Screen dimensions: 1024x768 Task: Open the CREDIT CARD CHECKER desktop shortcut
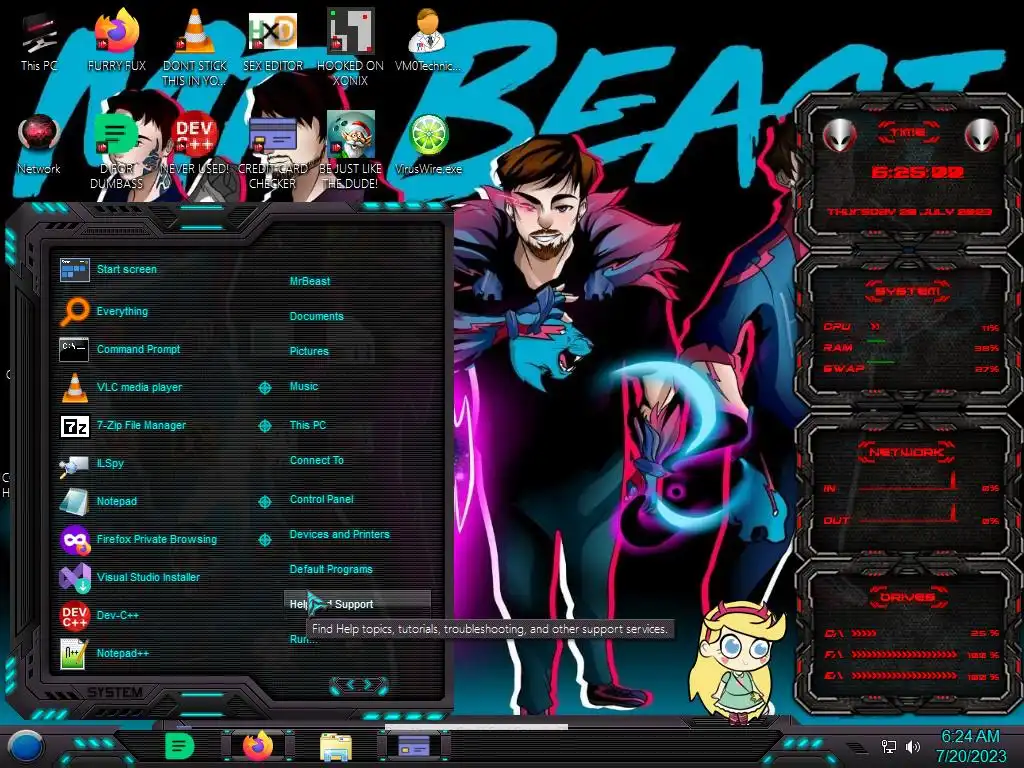coord(272,152)
